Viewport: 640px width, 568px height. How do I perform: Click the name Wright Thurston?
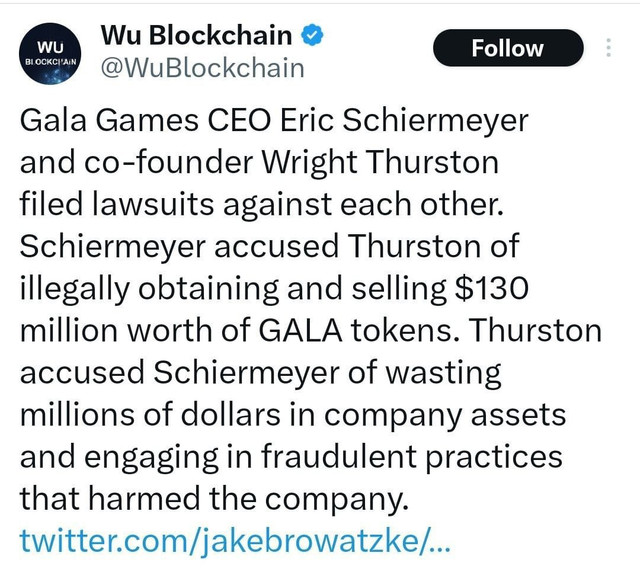[x=380, y=163]
